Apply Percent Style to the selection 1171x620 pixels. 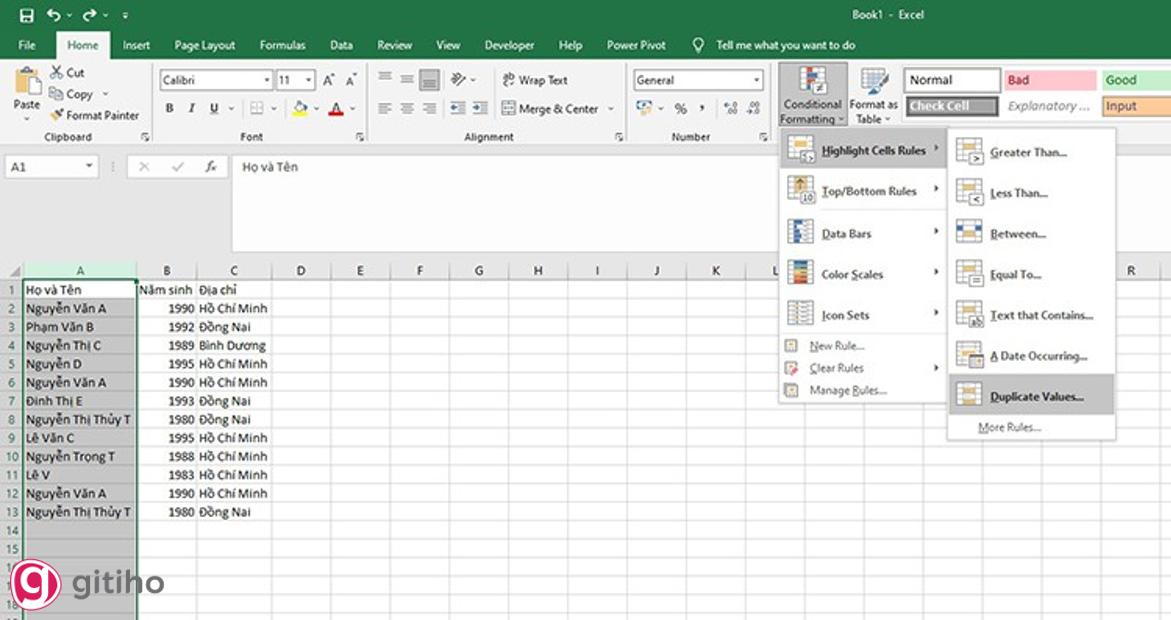(x=680, y=110)
